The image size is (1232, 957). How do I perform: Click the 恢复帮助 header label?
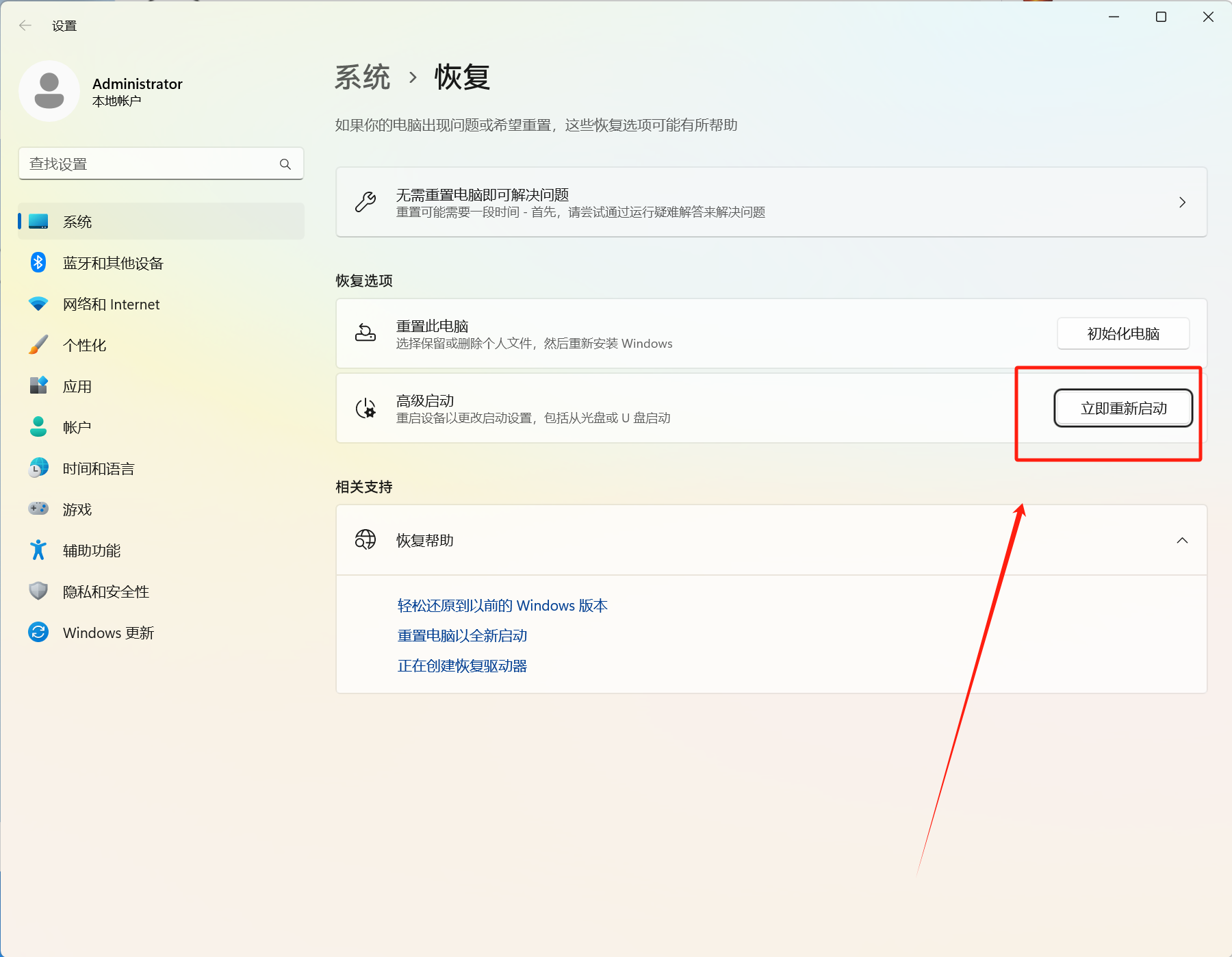coord(425,540)
